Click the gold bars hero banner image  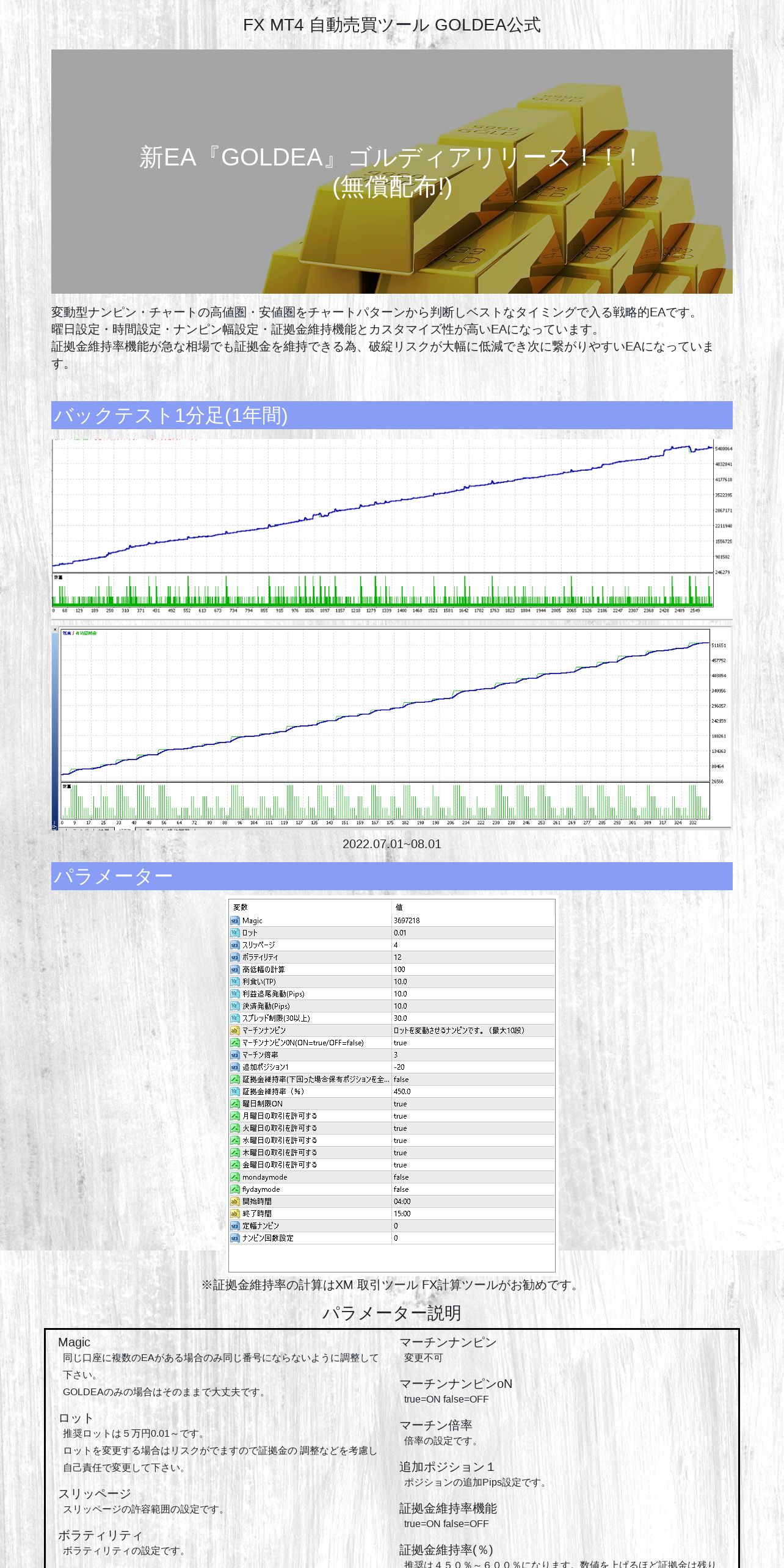pyautogui.click(x=391, y=172)
